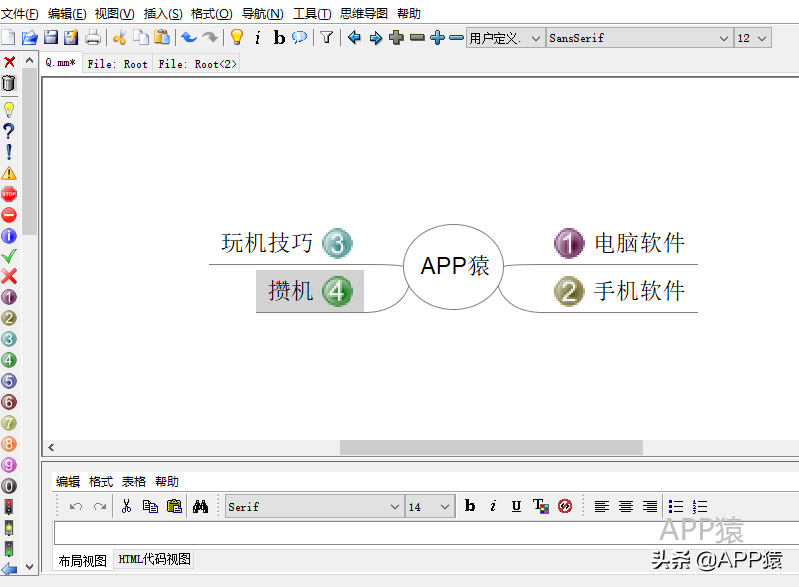Screen dimensions: 799x587
Task: Select the APP猿 root node
Action: coord(454,266)
